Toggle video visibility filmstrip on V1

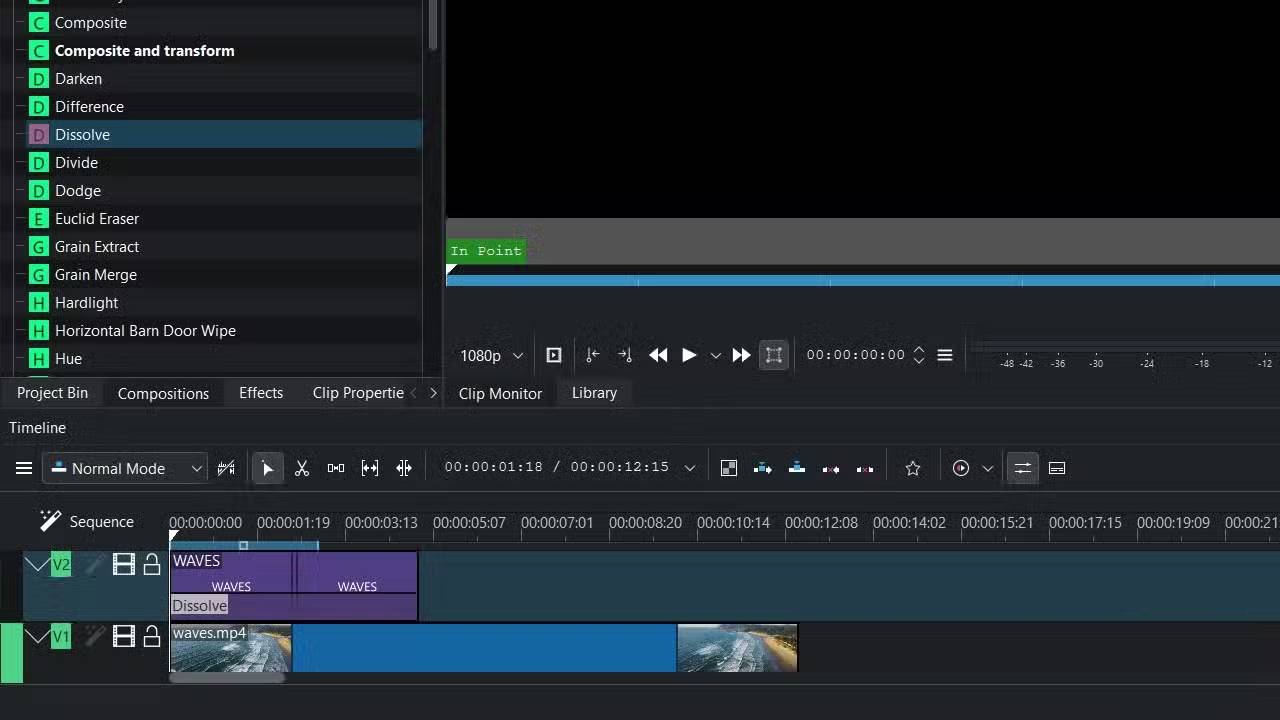click(x=124, y=635)
